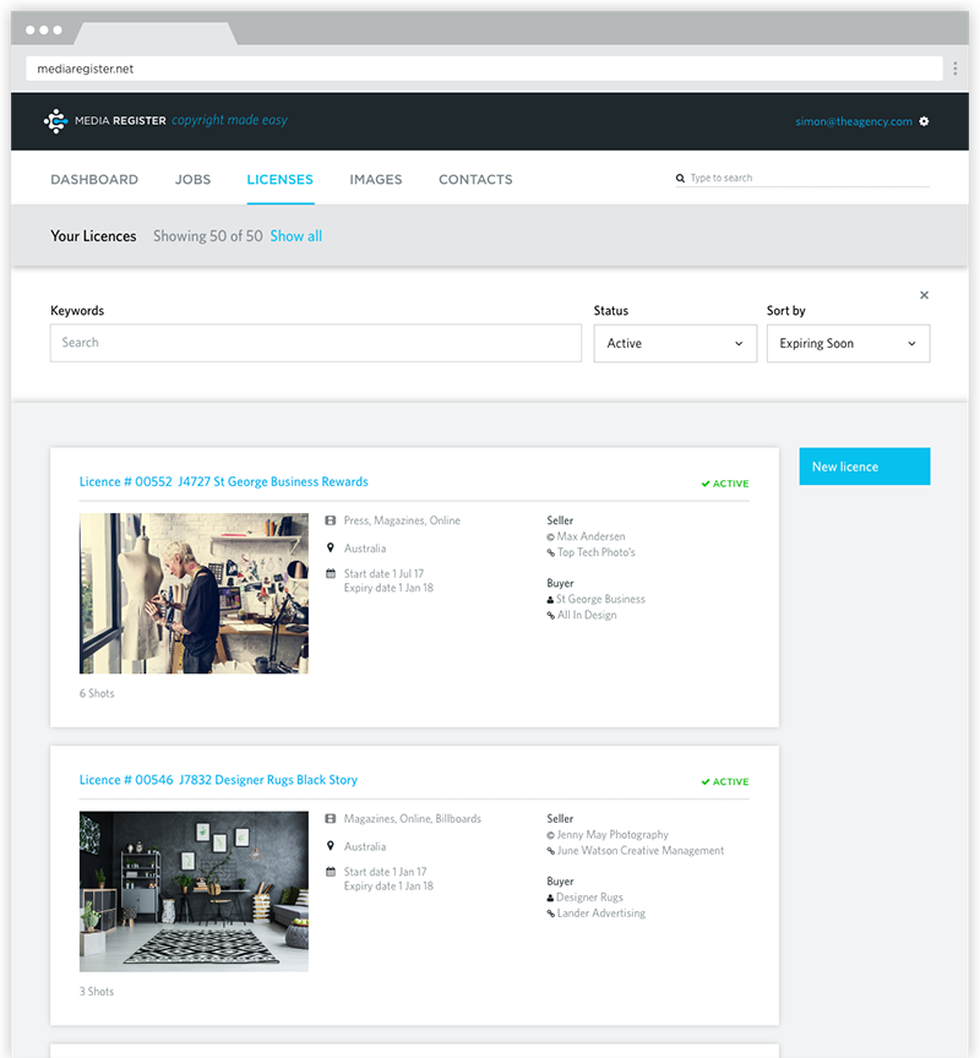Click the Show all link

296,236
